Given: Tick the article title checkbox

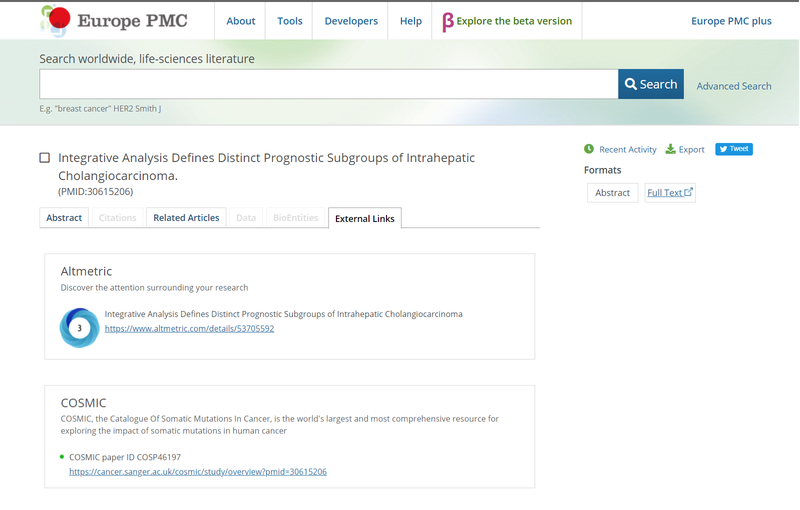Looking at the screenshot, I should click(x=45, y=158).
